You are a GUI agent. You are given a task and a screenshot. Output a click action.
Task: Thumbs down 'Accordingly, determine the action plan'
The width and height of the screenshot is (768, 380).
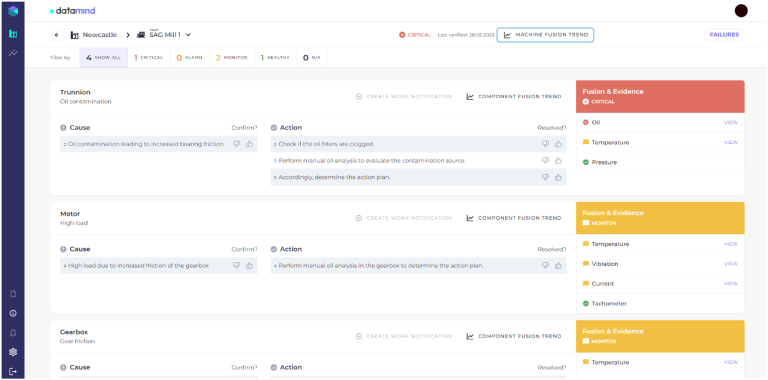point(545,177)
